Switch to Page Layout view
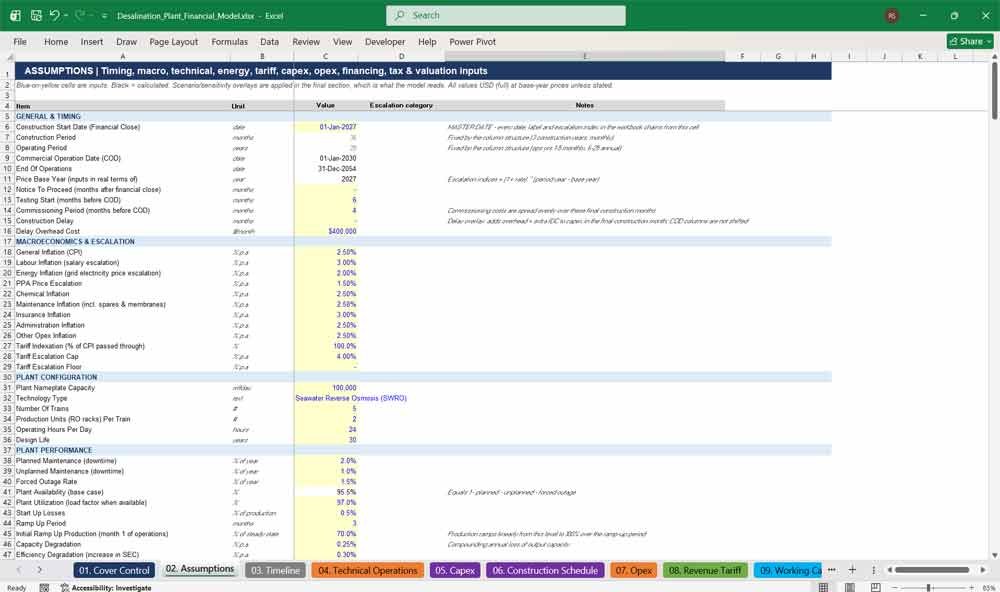Screen dimensions: 1000x592 pos(849,588)
